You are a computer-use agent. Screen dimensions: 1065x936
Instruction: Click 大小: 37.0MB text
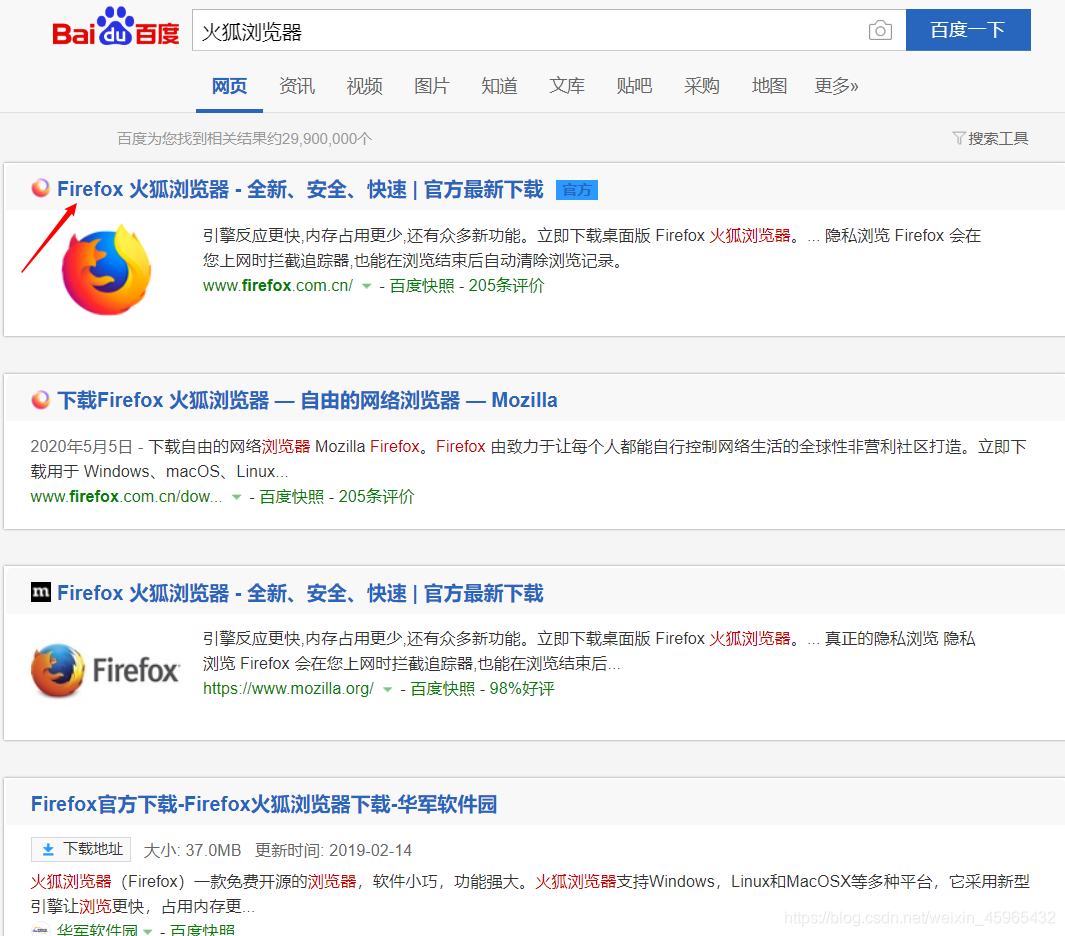tap(192, 850)
